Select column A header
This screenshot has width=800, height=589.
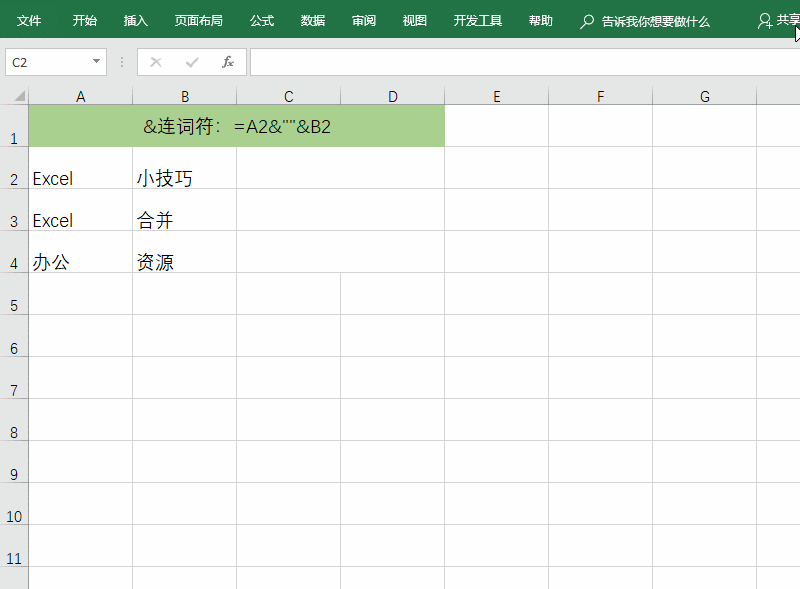coord(81,96)
